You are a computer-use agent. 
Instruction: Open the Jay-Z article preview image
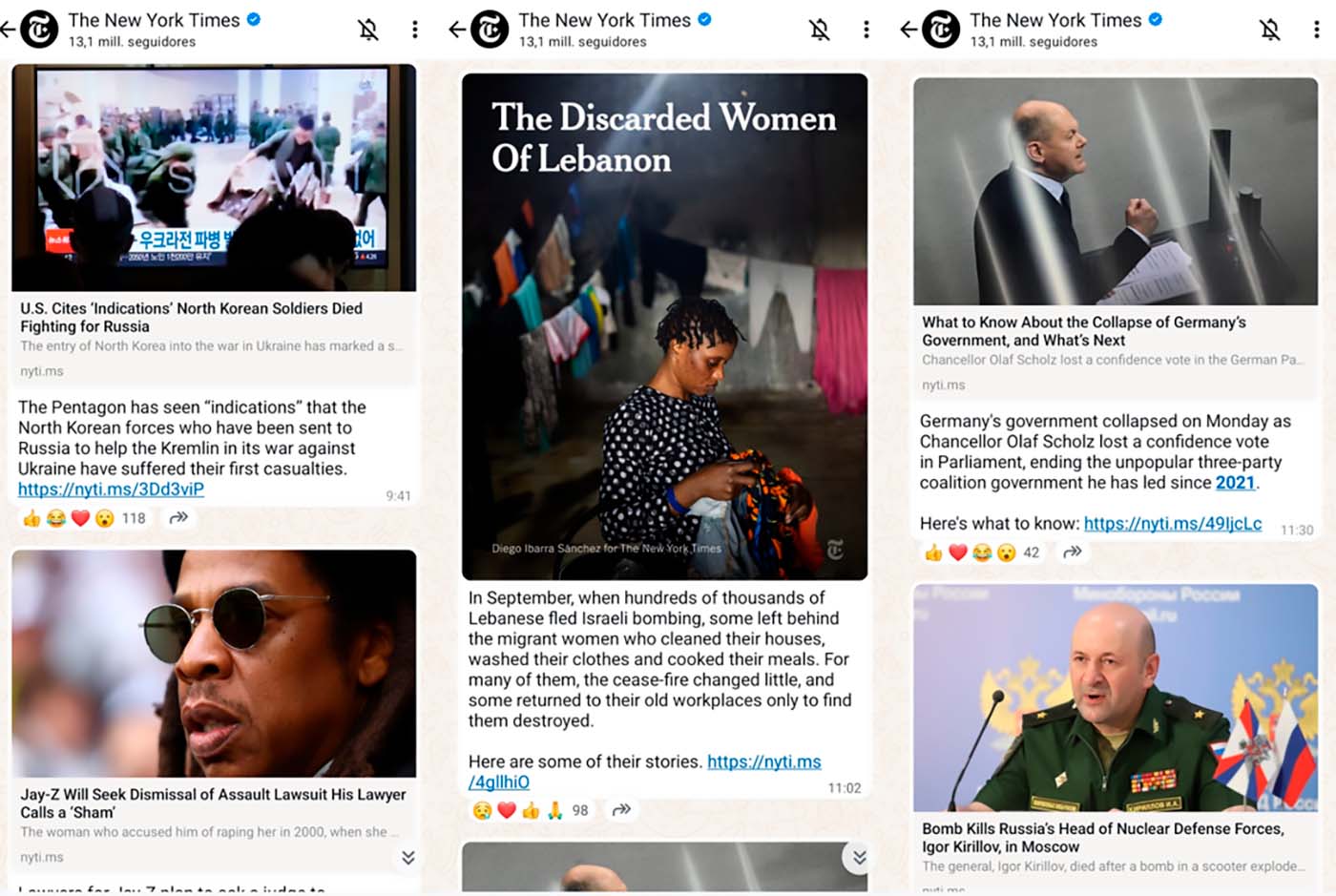click(214, 663)
